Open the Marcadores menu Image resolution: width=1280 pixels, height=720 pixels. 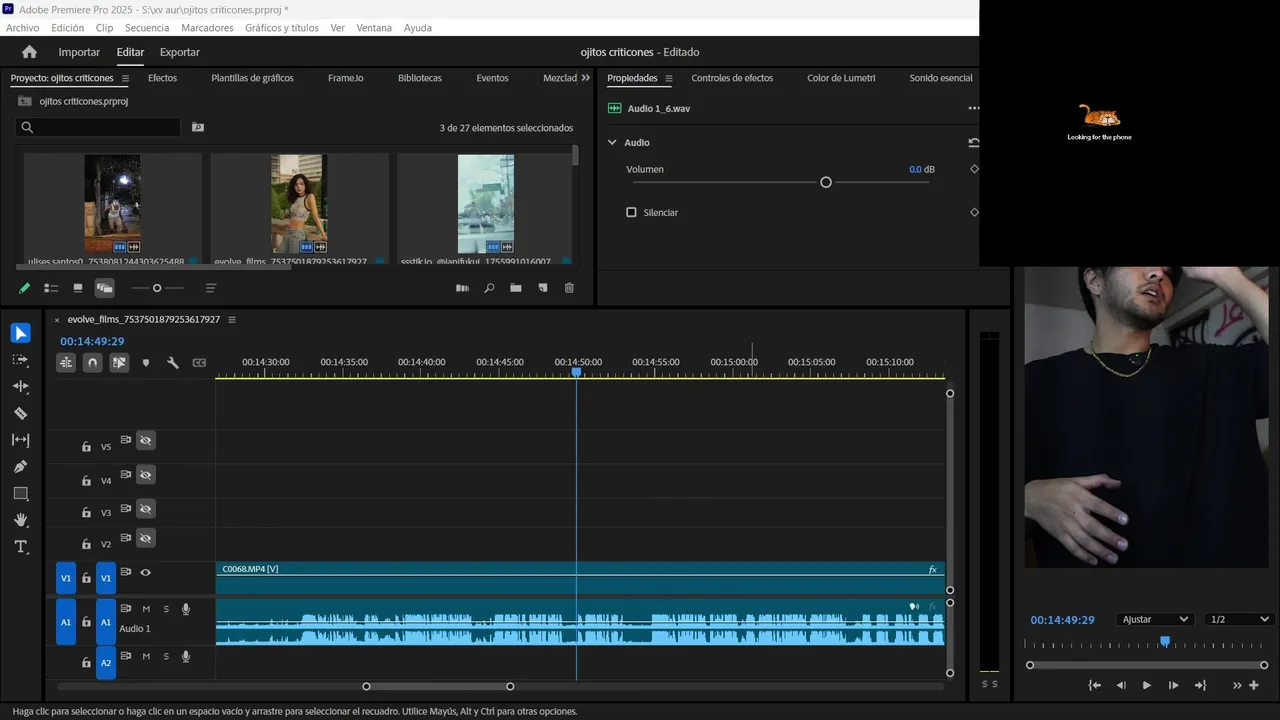click(x=207, y=28)
